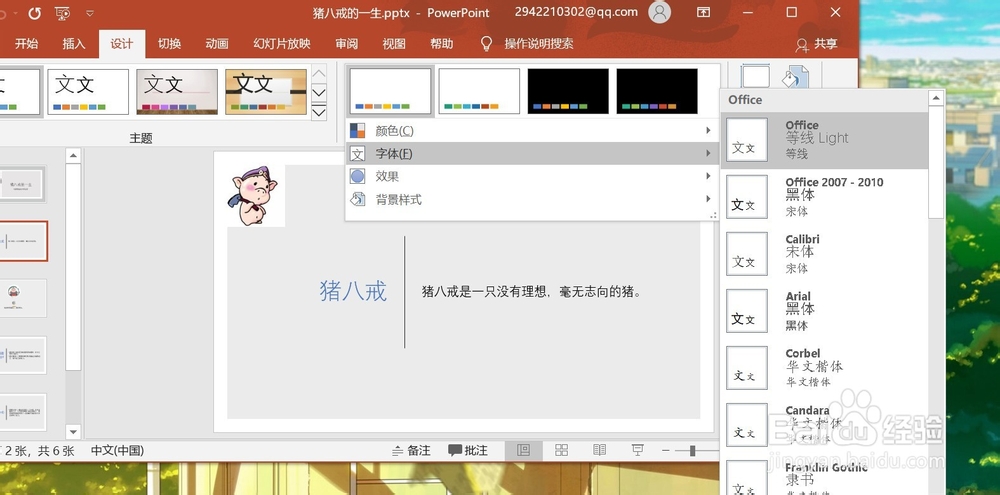Open the 效果 menu entry
Image resolution: width=1000 pixels, height=495 pixels.
point(533,177)
